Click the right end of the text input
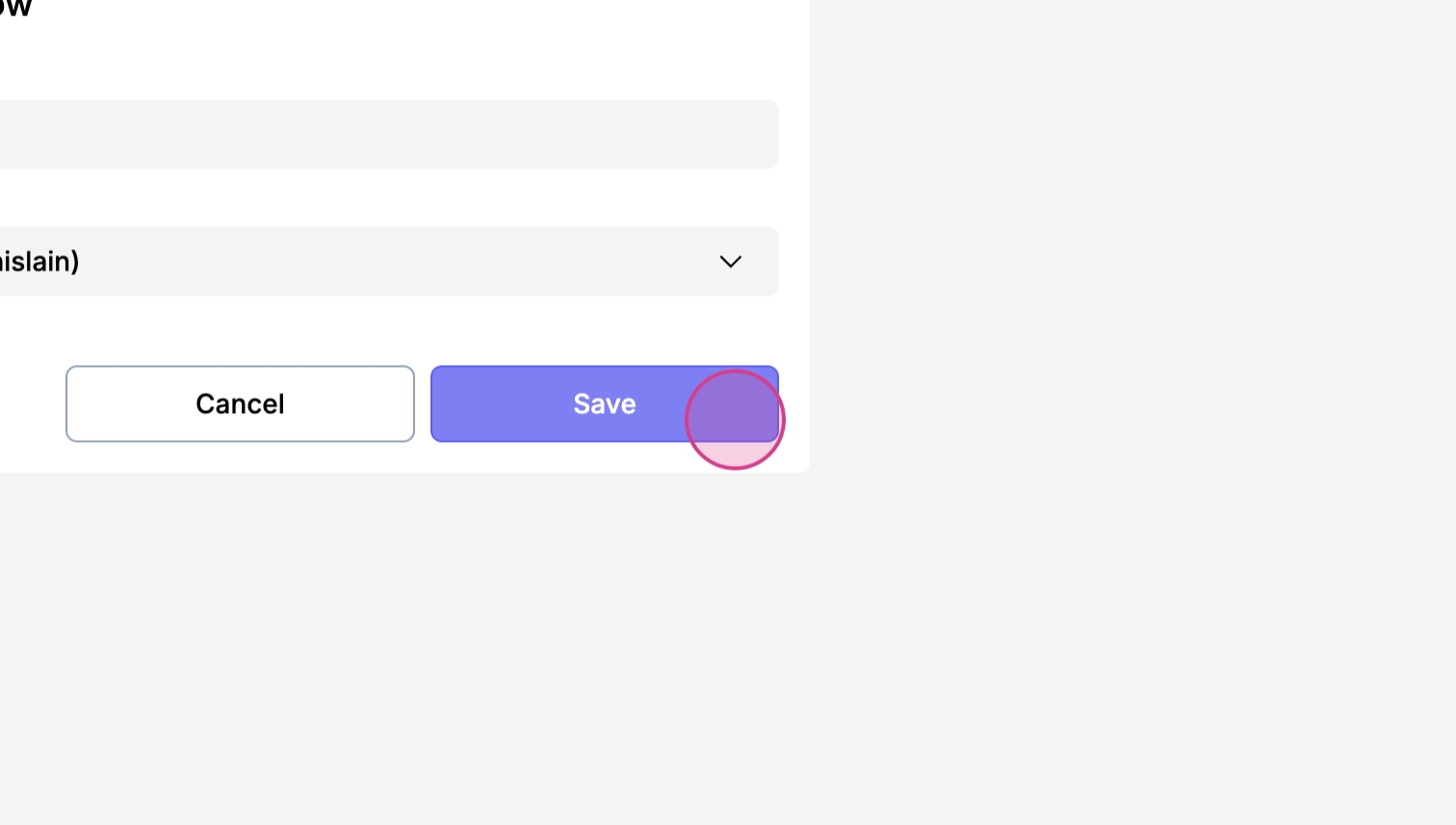 click(x=751, y=135)
